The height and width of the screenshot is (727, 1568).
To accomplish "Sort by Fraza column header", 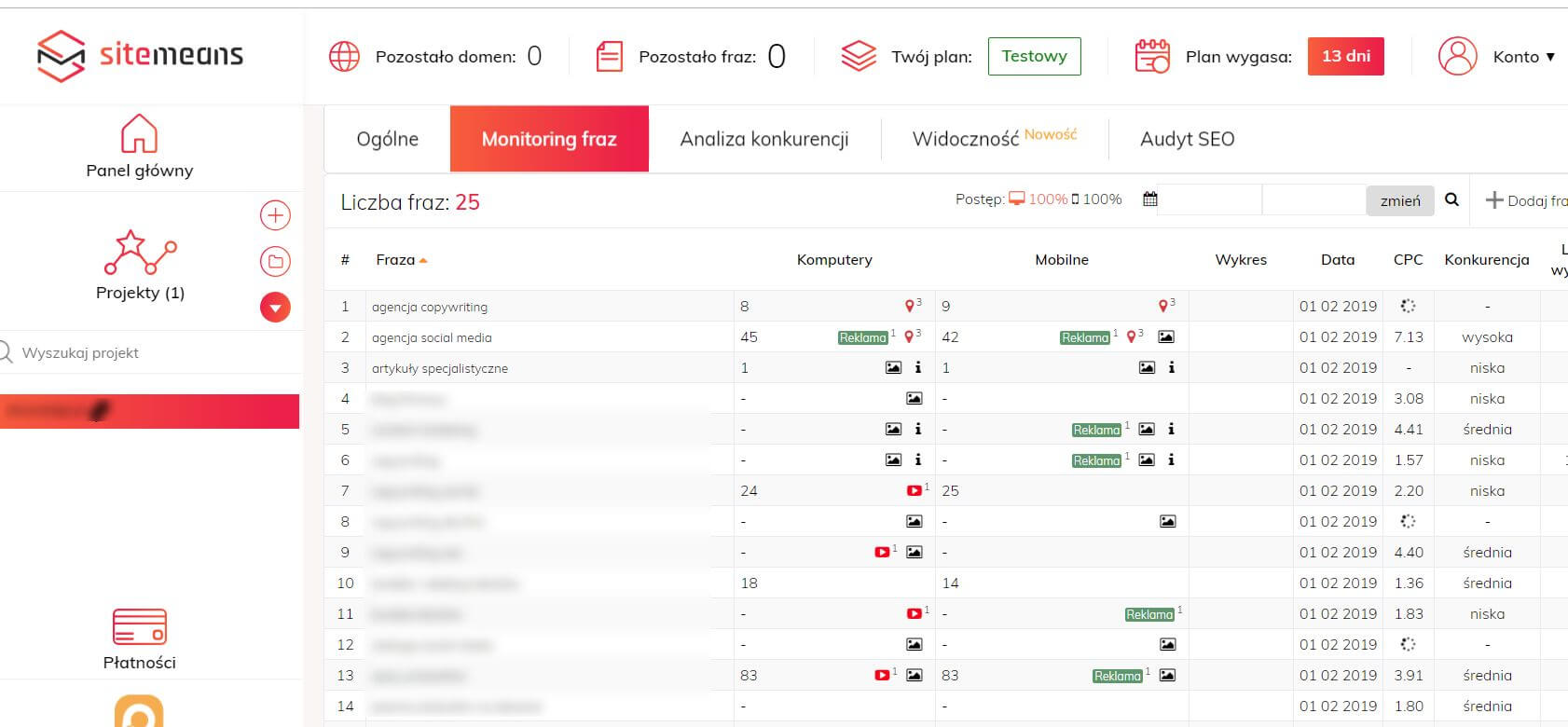I will [x=401, y=260].
